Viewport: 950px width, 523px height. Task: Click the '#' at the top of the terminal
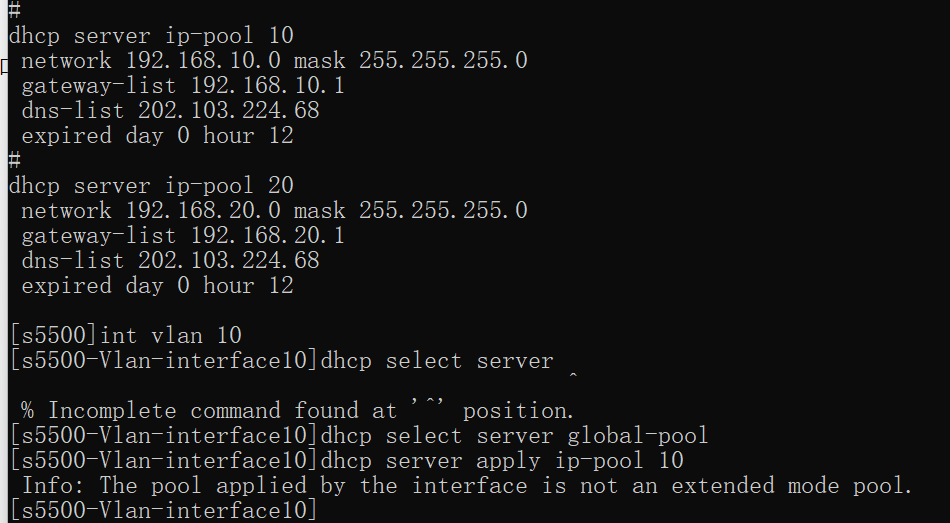[x=14, y=10]
